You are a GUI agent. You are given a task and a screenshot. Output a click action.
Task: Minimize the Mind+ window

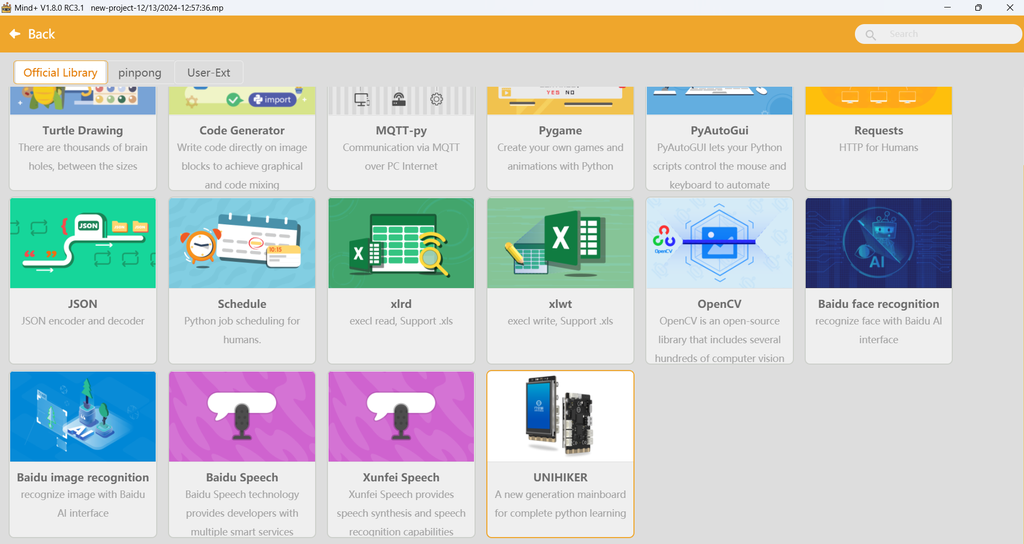coord(948,7)
